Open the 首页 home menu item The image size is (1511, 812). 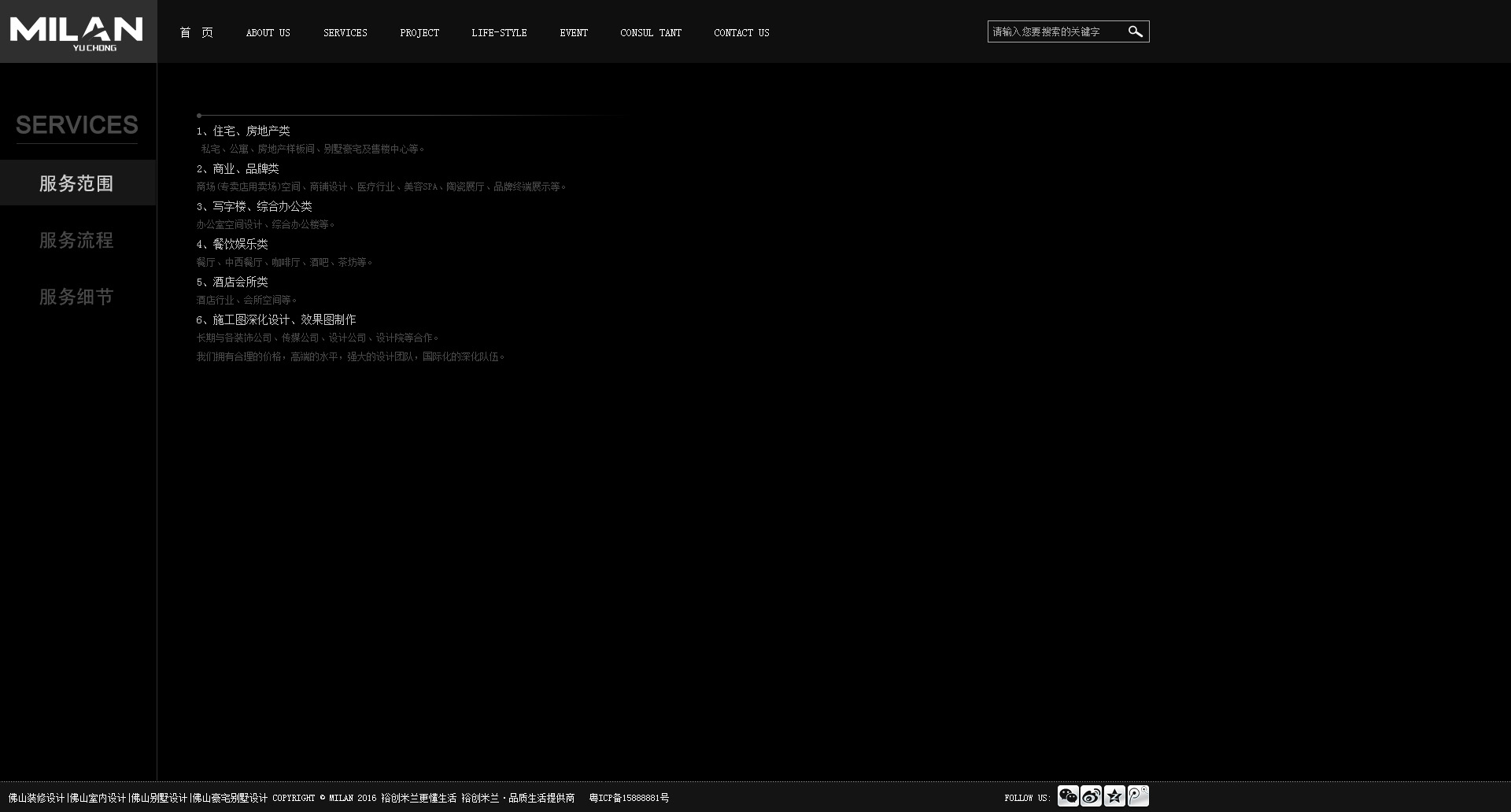pyautogui.click(x=196, y=32)
